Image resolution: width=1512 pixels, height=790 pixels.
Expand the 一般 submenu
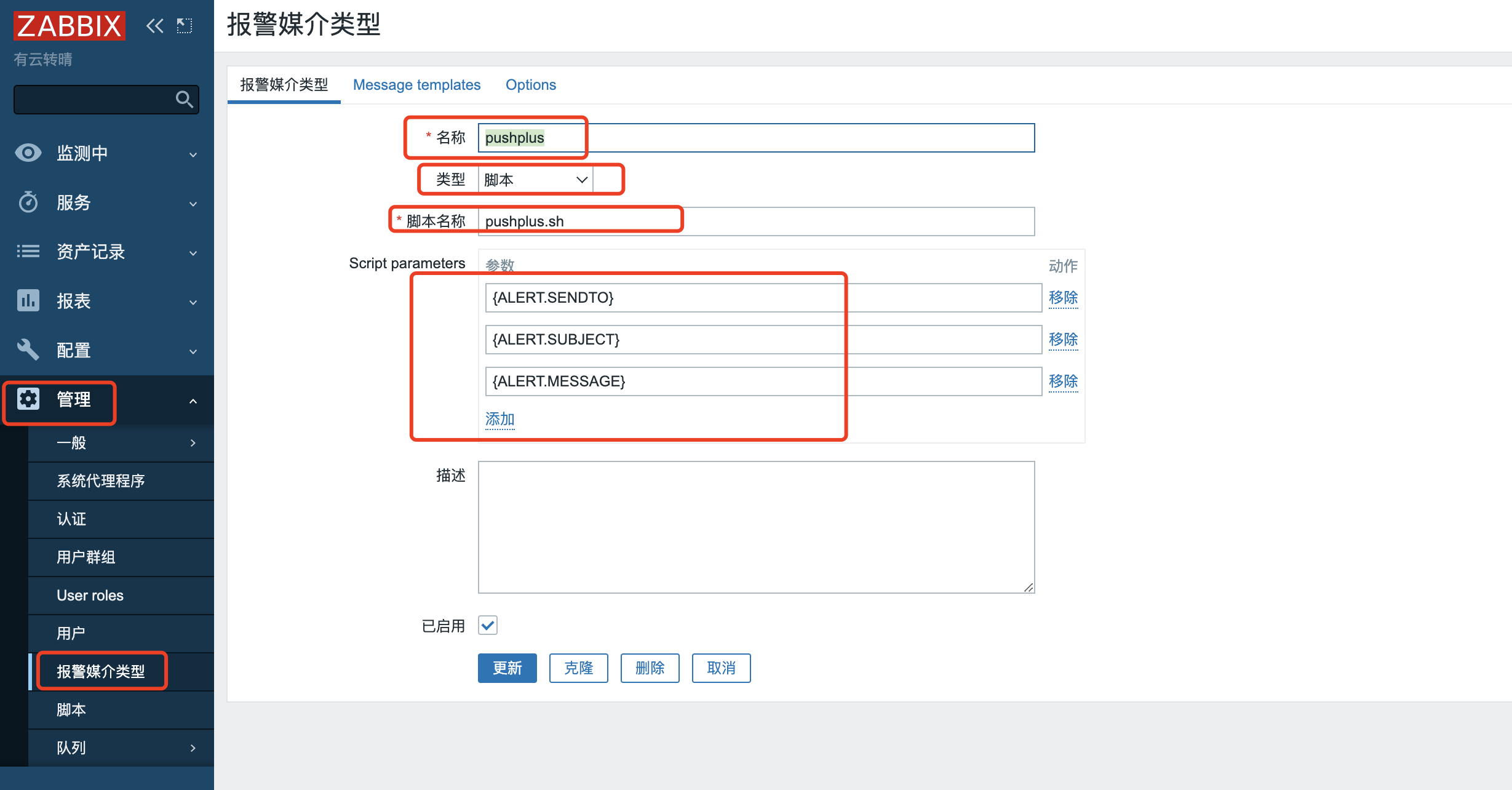tap(193, 443)
